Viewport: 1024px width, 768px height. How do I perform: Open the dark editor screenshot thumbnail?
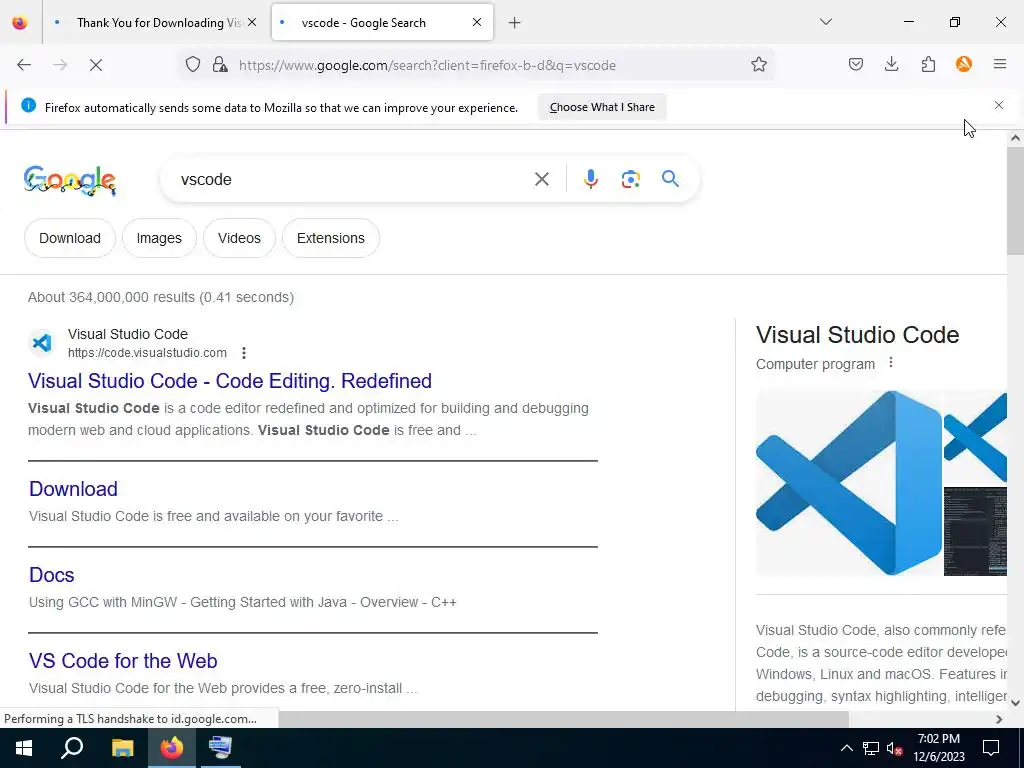pyautogui.click(x=975, y=532)
